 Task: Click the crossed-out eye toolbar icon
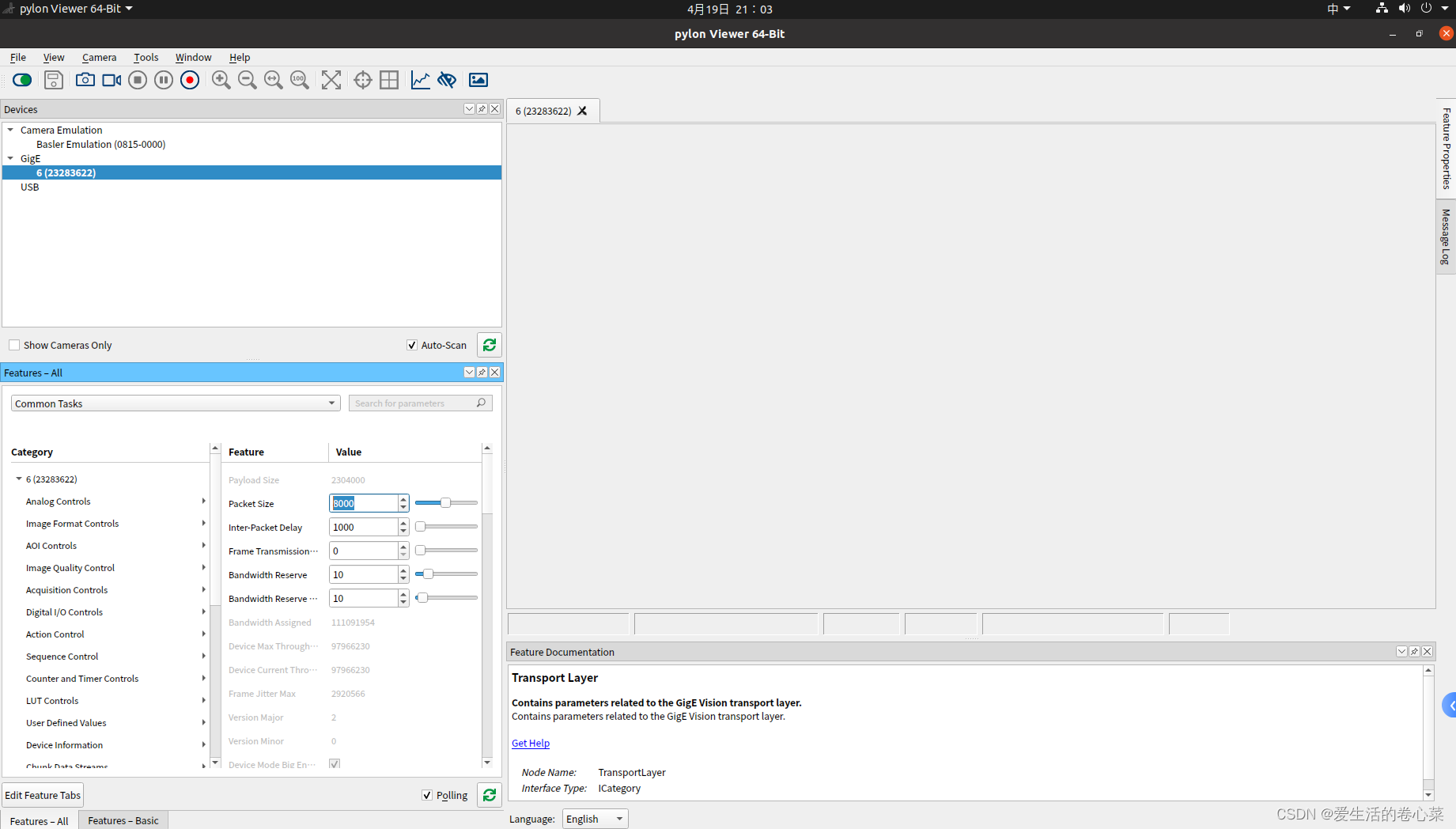[447, 80]
